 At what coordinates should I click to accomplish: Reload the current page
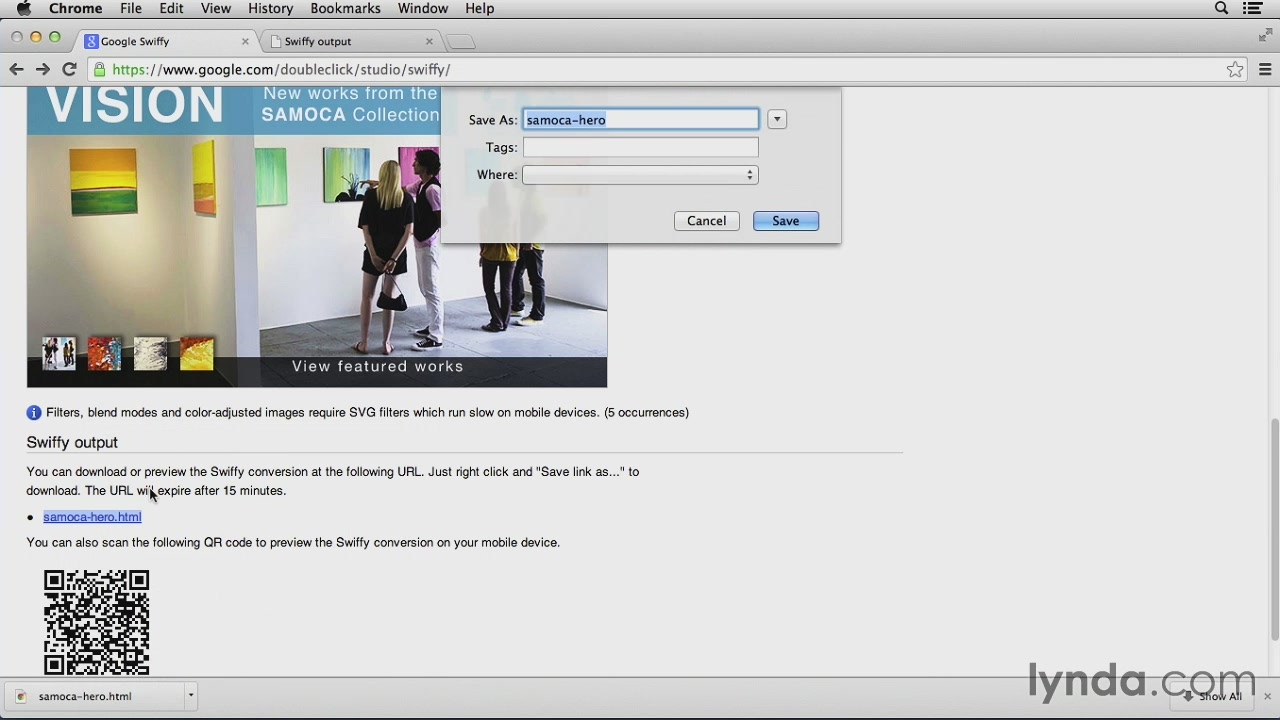pos(69,69)
